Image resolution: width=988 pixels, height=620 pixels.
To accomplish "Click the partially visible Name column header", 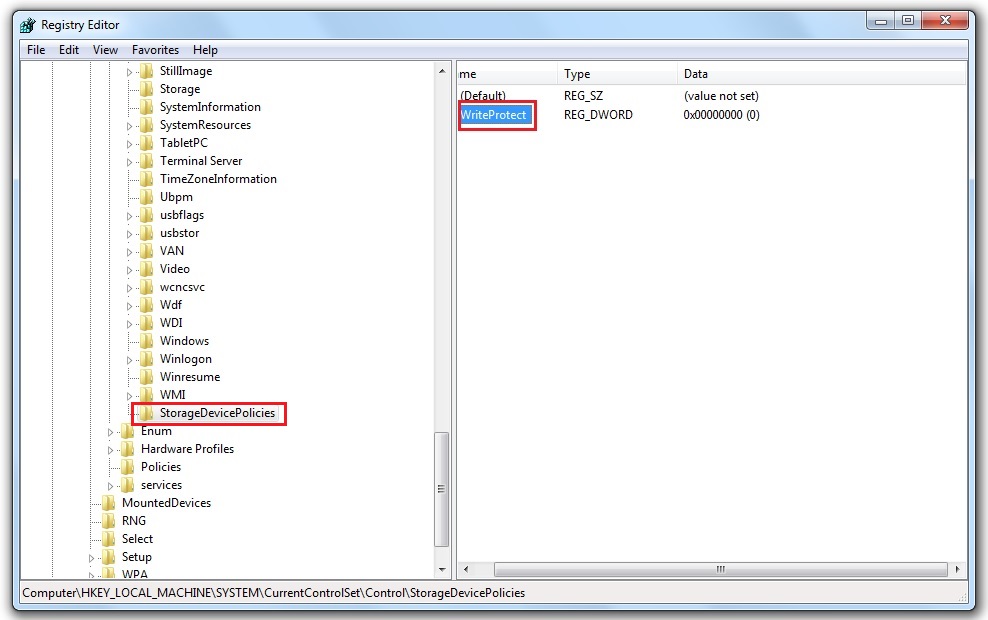I will (x=507, y=74).
